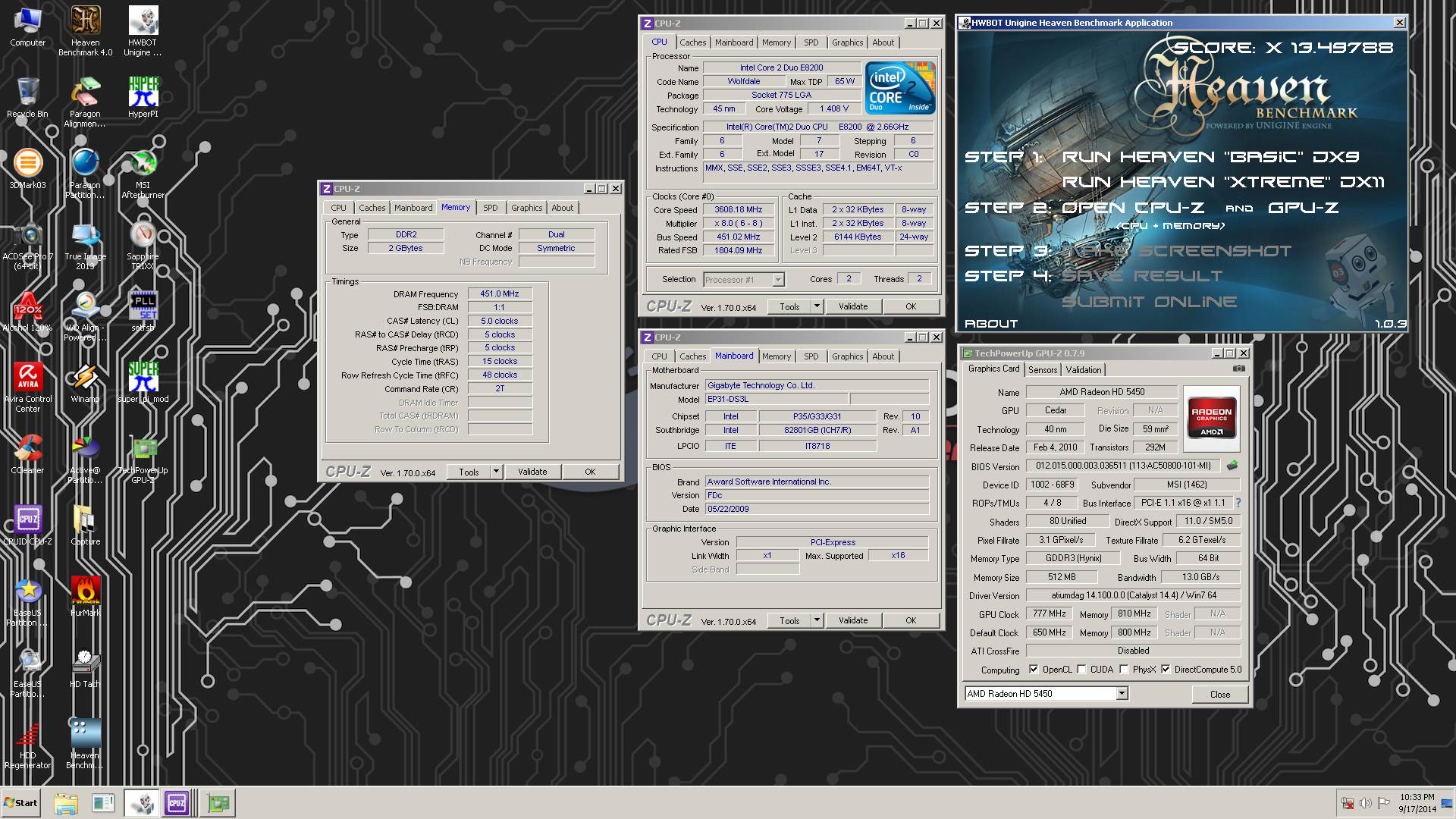Click the Core Speed value 3608.18 MHz
Screen dimensions: 1456x819
738,210
